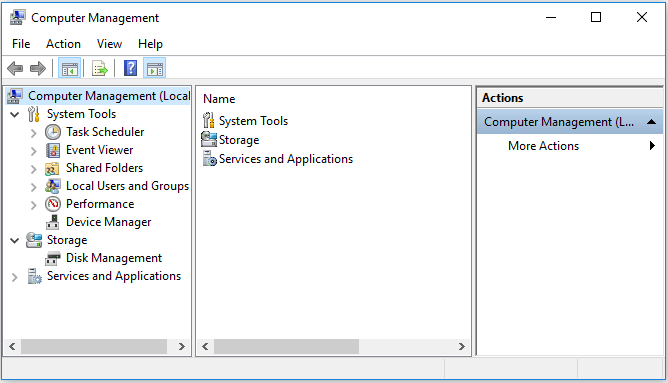668x383 pixels.
Task: Expand the Event Viewer node
Action: tap(34, 151)
